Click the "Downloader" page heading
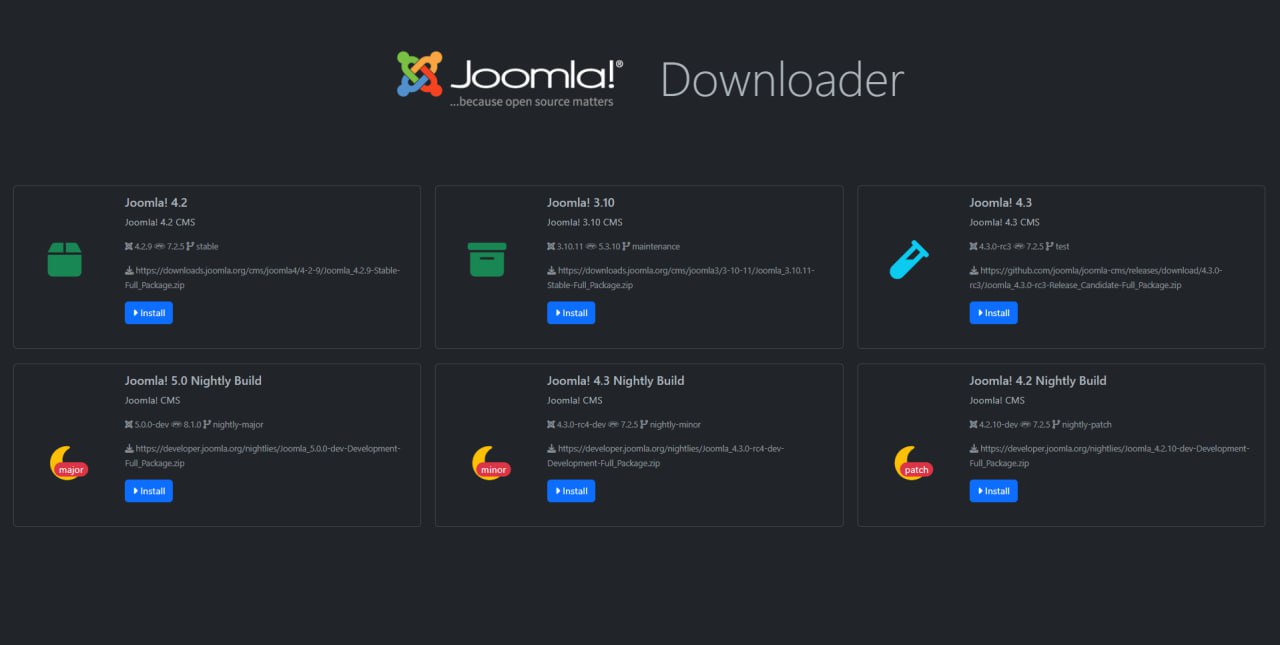The image size is (1280, 645). point(782,80)
